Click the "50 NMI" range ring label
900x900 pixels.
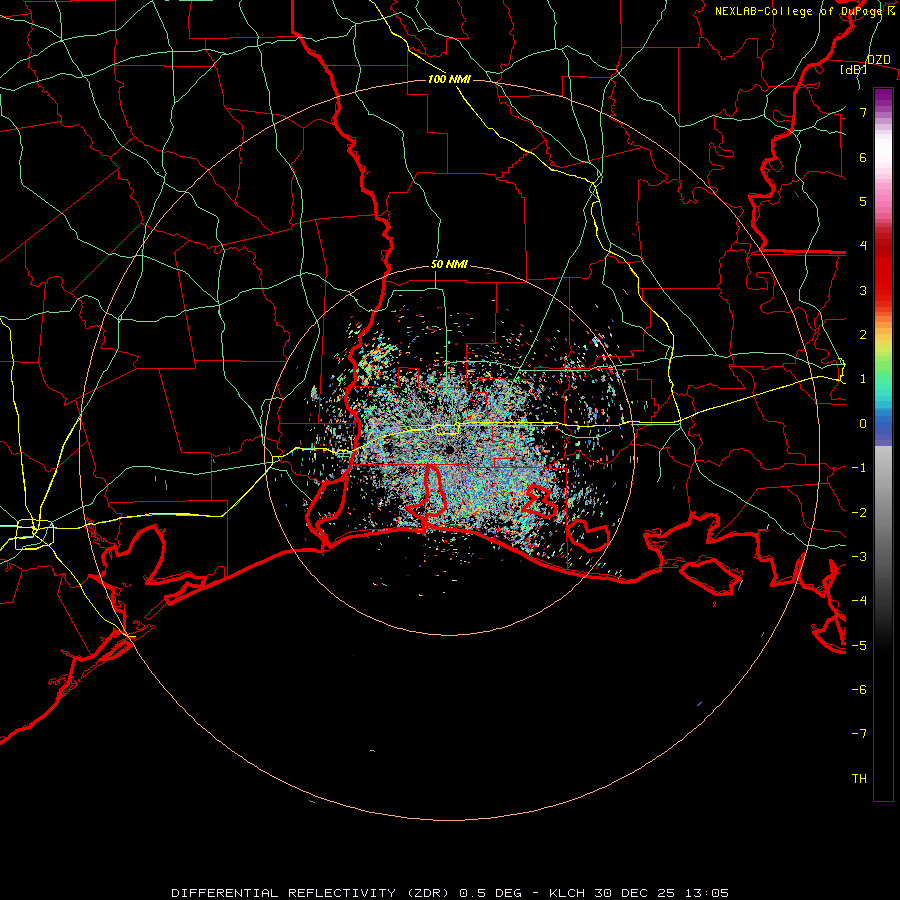point(449,265)
